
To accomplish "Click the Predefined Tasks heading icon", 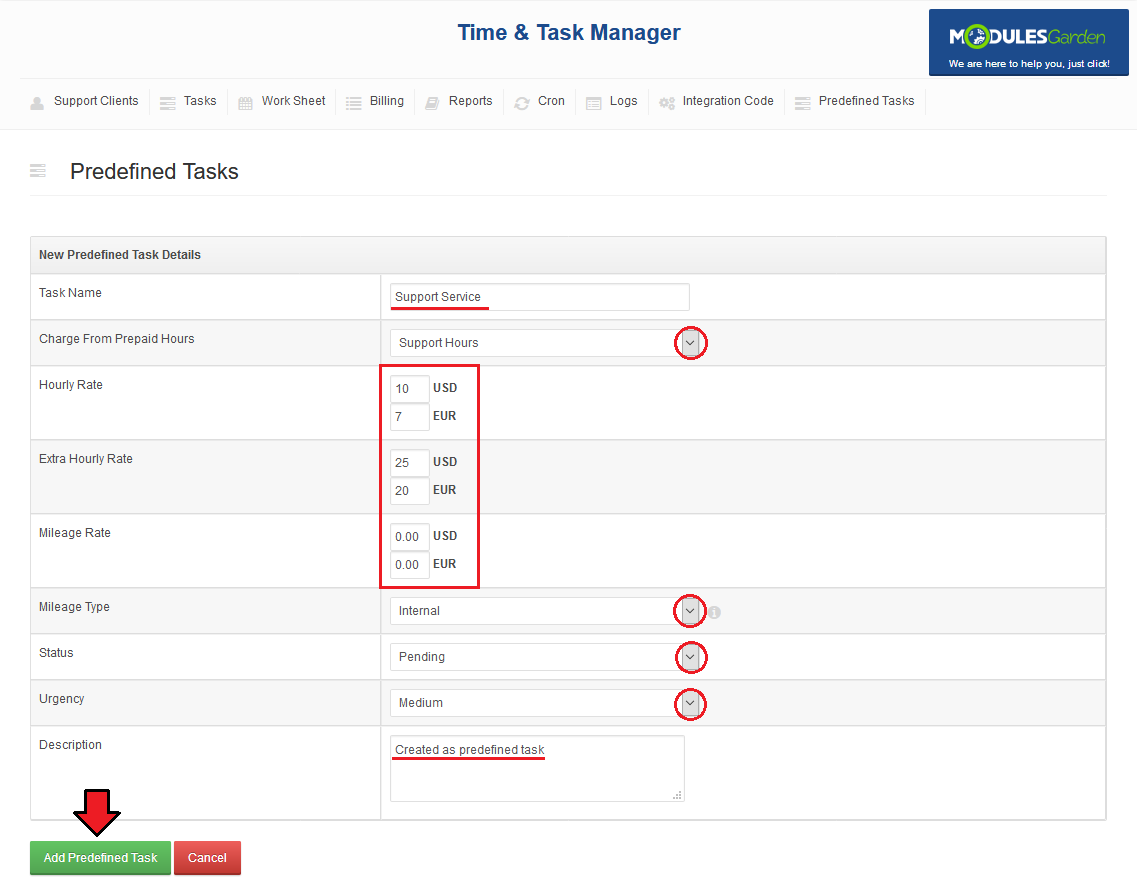I will point(38,170).
